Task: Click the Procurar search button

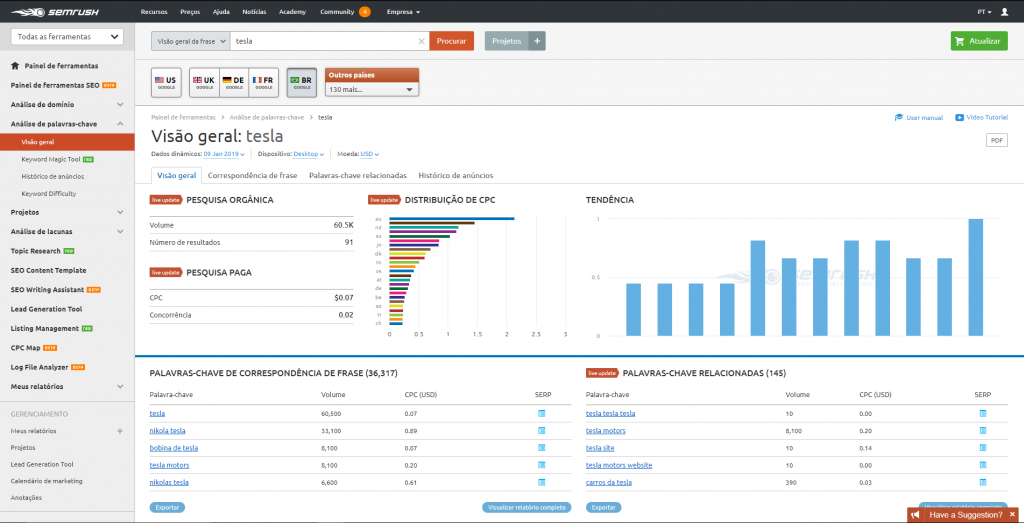Action: tap(451, 41)
